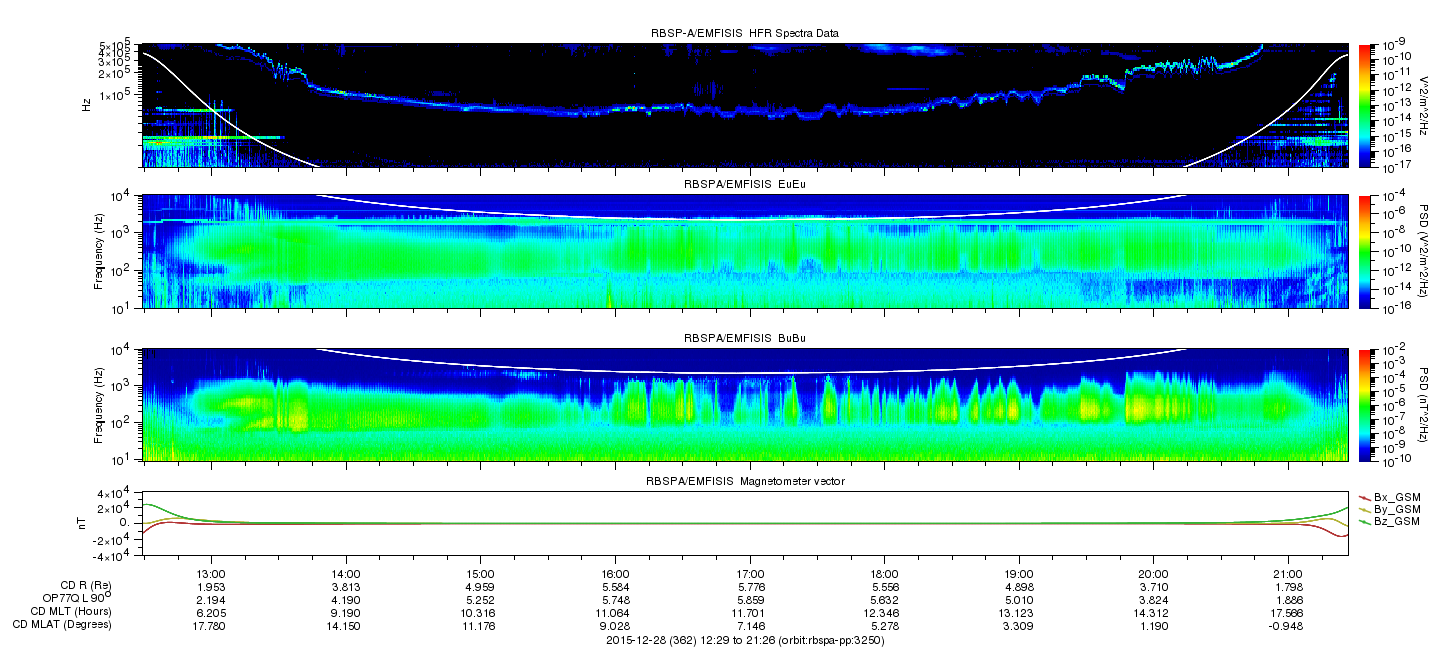Screen dimensions: 1447x658
Task: Click the CD MLT (Hours) row label
Action: (x=71, y=611)
